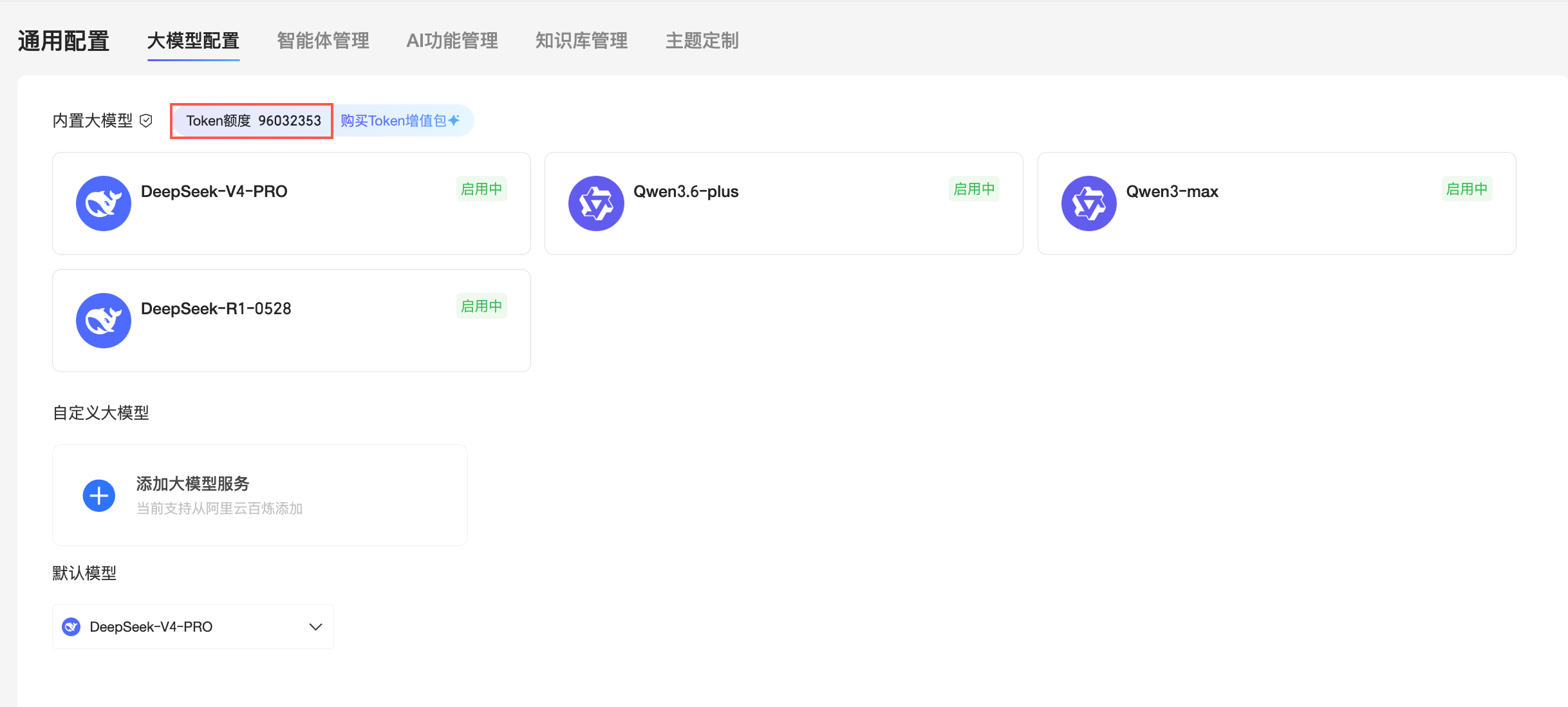
Task: Expand the default model dropdown arrow
Action: click(x=315, y=627)
